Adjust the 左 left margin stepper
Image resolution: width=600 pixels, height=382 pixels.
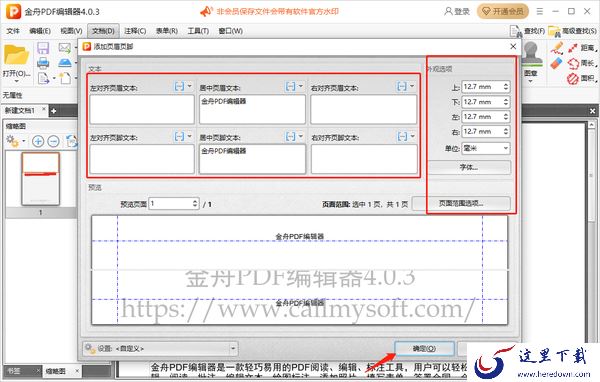506,117
